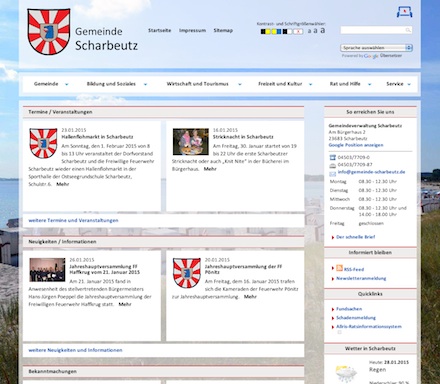This screenshot has width=440, height=384.
Task: Open coat of arms thumbnail for Hallenflohmarkt
Action: click(43, 143)
